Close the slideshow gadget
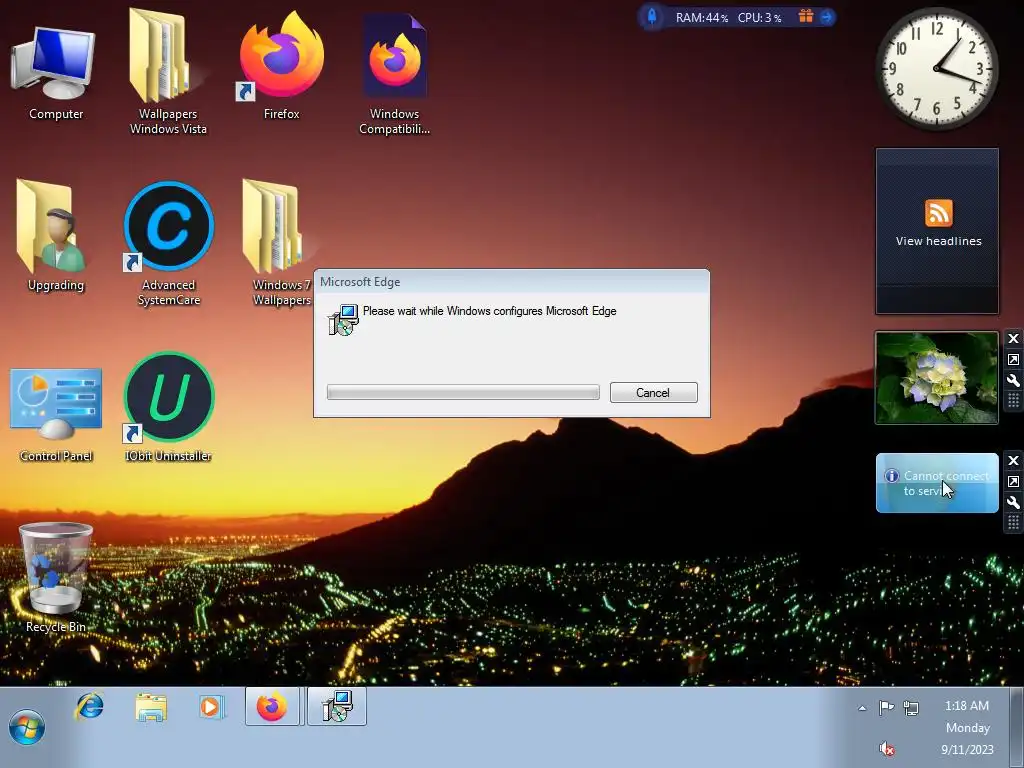Image resolution: width=1024 pixels, height=768 pixels. (x=1013, y=338)
